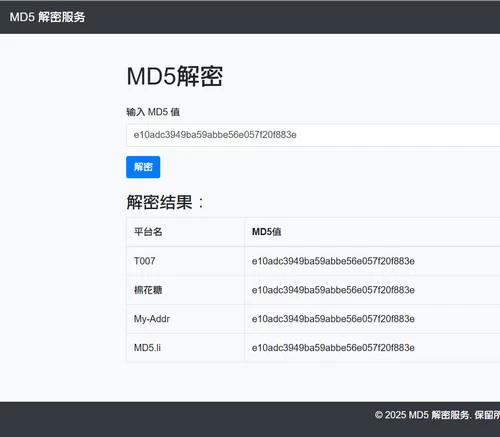Screen dimensions: 500x437
Task: Select the T007 platform cell
Action: [145, 261]
